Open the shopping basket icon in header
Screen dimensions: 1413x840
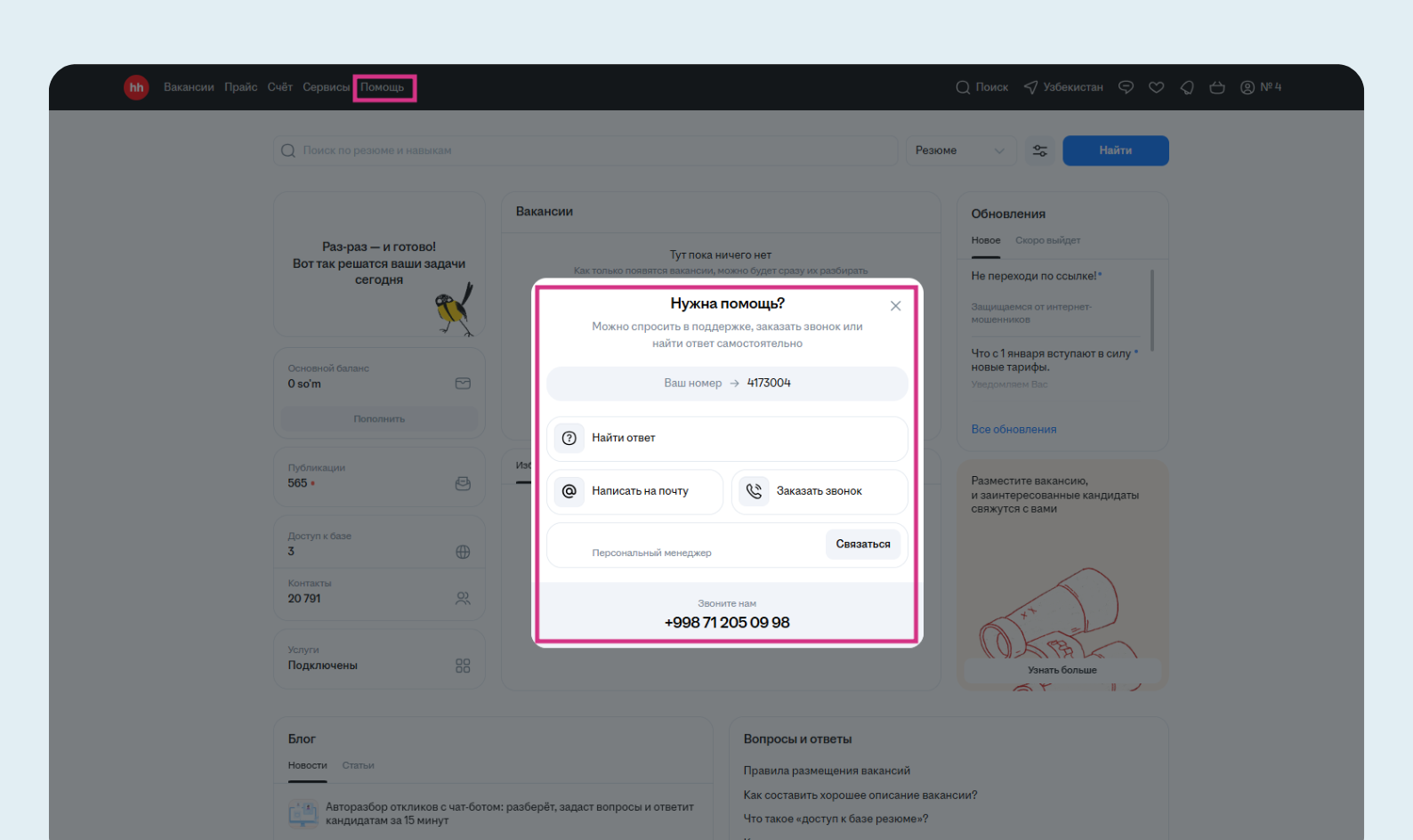(1217, 87)
